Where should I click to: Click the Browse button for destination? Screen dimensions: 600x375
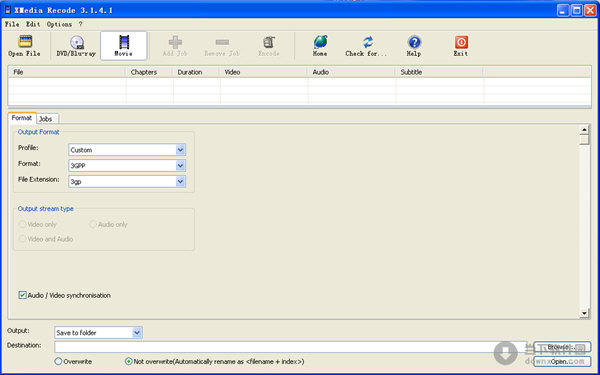coord(562,347)
